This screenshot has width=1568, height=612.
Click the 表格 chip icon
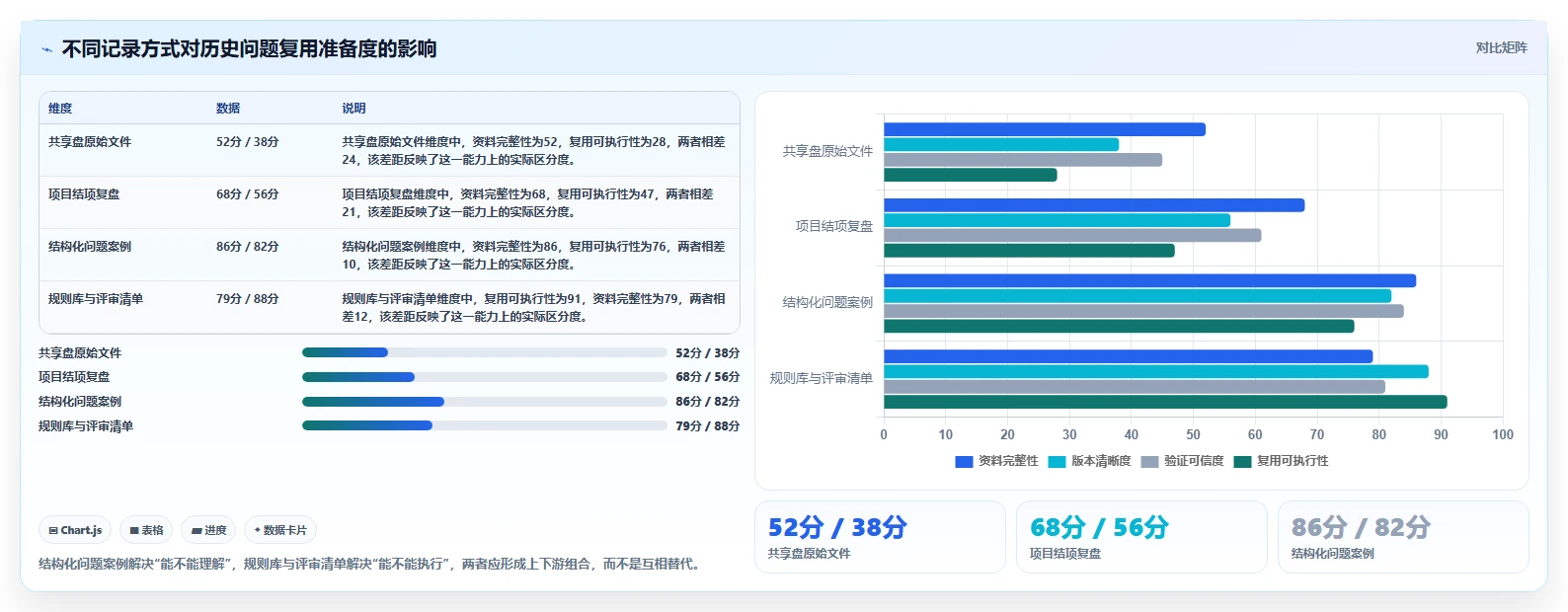tap(134, 530)
